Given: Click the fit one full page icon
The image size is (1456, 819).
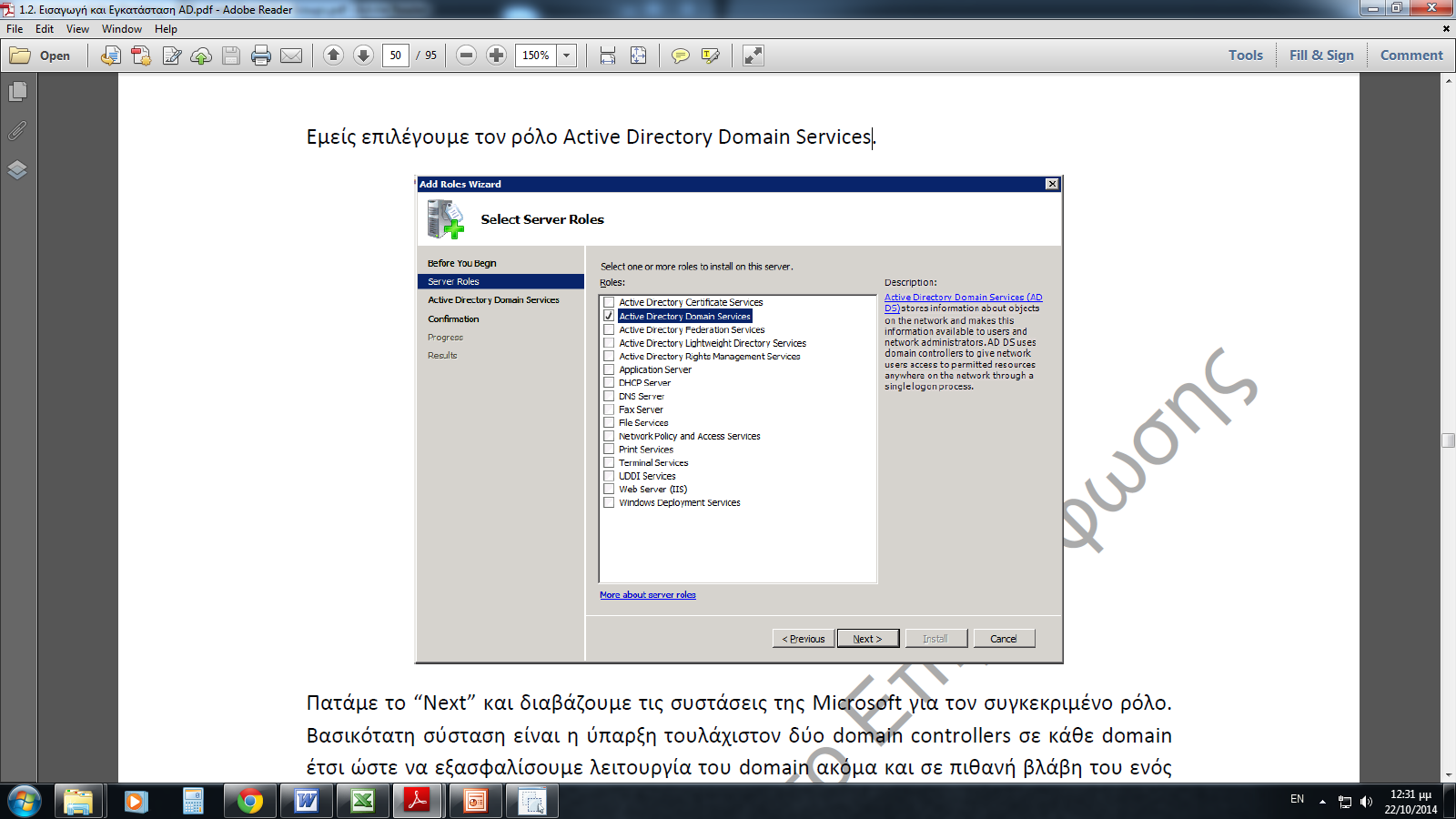Looking at the screenshot, I should 639,56.
